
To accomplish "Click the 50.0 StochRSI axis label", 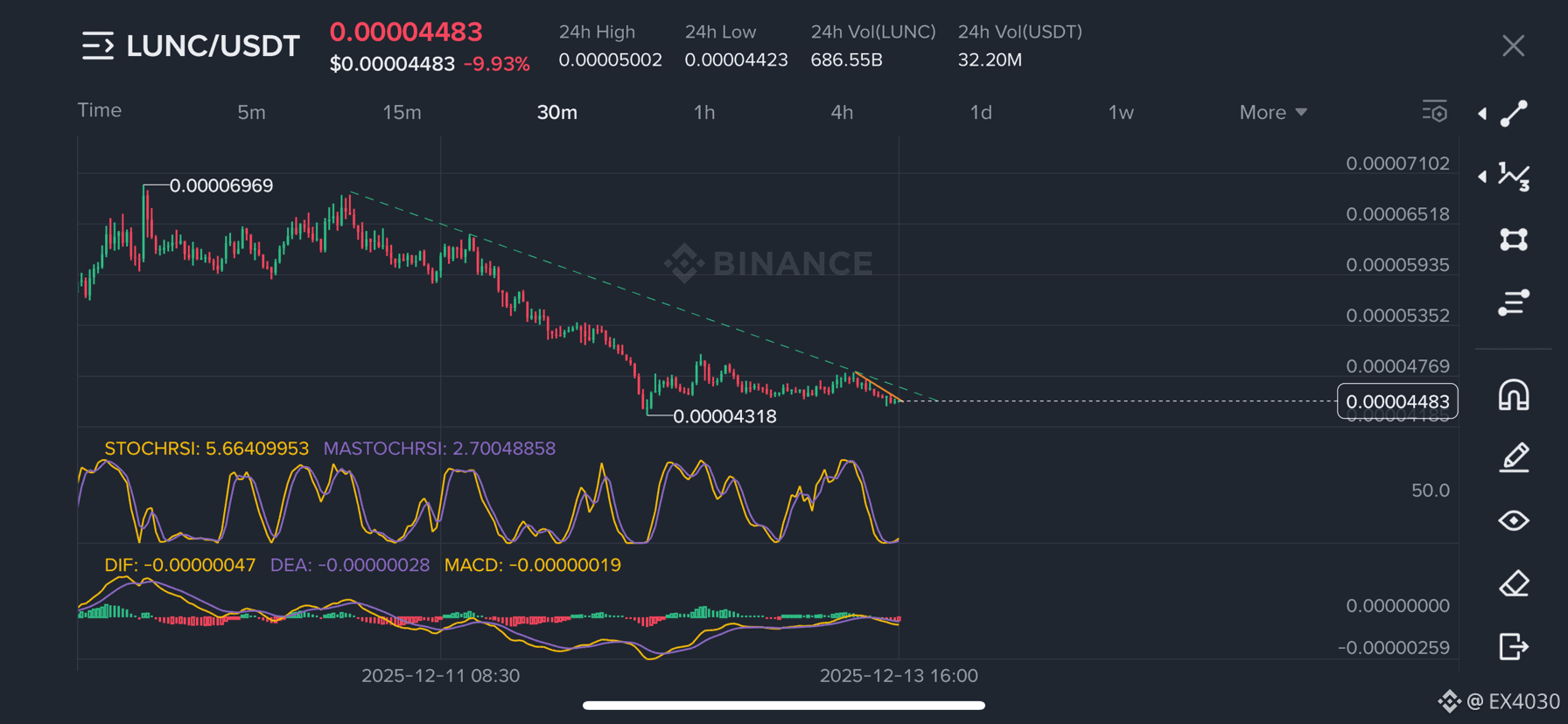I will (1431, 491).
